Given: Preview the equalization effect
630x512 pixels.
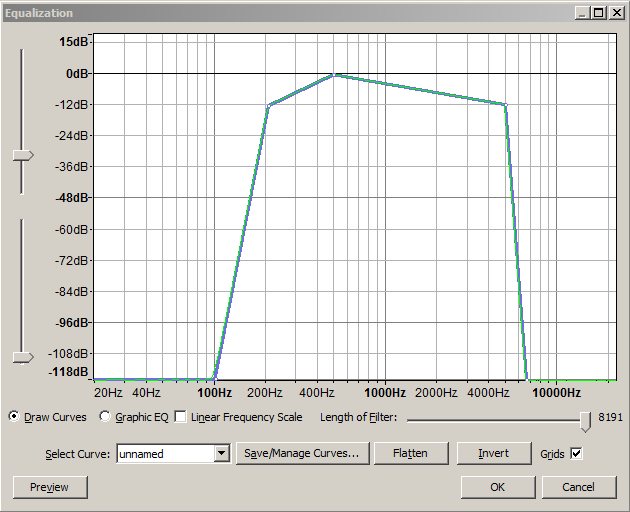Looking at the screenshot, I should coord(49,487).
